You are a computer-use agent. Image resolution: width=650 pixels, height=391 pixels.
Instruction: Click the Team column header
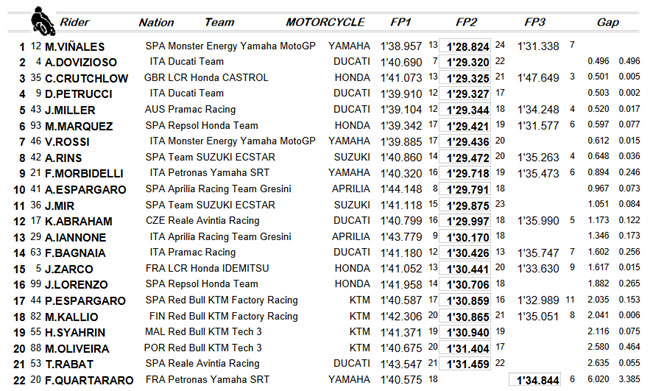pos(219,22)
